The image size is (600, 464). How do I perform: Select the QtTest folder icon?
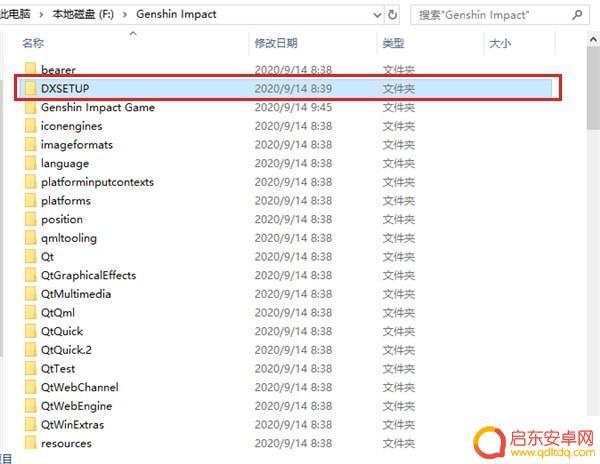coord(30,369)
